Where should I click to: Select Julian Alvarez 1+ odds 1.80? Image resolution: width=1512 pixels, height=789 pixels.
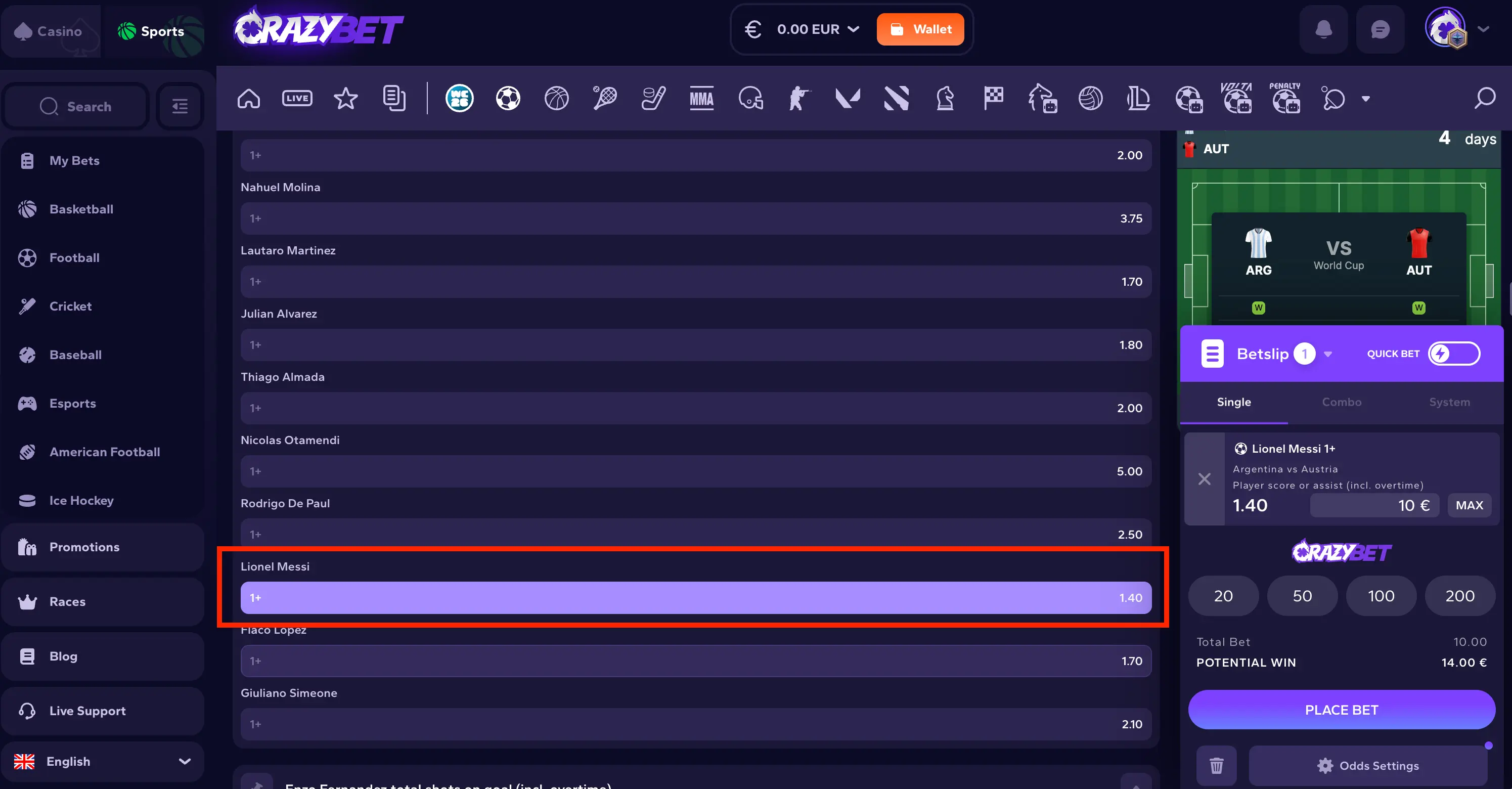coord(695,345)
